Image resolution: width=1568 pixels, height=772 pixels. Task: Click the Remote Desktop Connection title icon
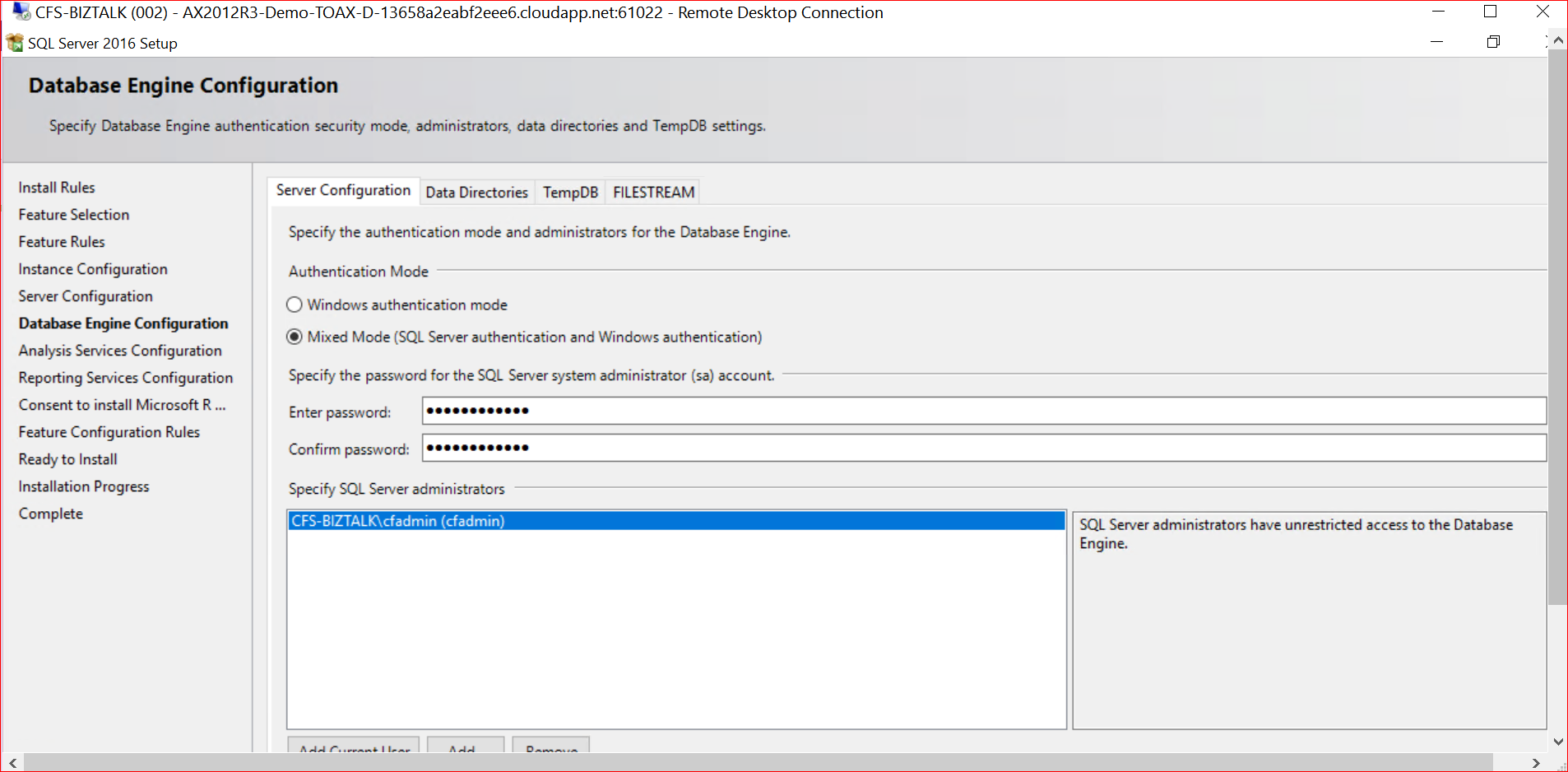click(21, 12)
